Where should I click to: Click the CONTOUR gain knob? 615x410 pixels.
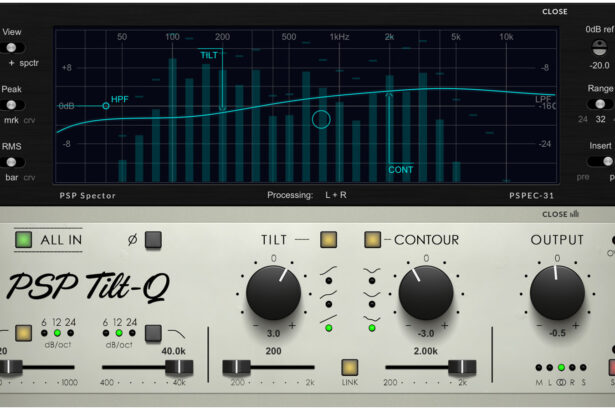[x=426, y=293]
